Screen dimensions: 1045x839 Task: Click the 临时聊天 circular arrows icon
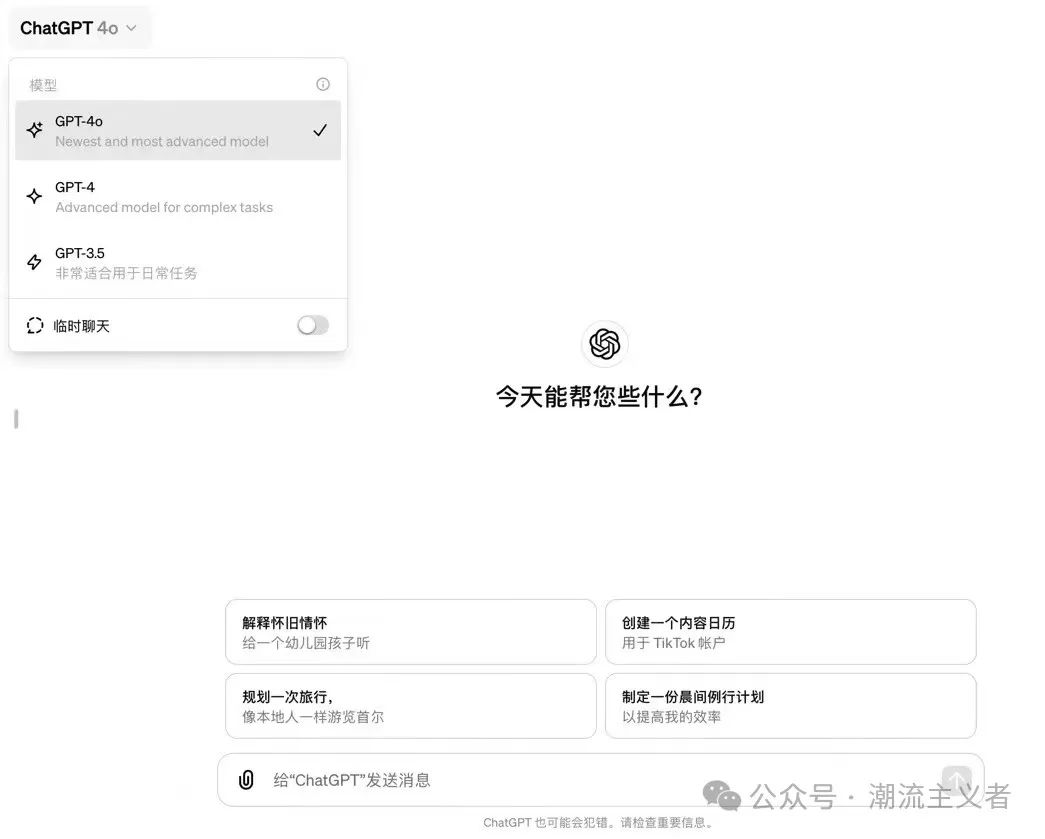(x=33, y=325)
